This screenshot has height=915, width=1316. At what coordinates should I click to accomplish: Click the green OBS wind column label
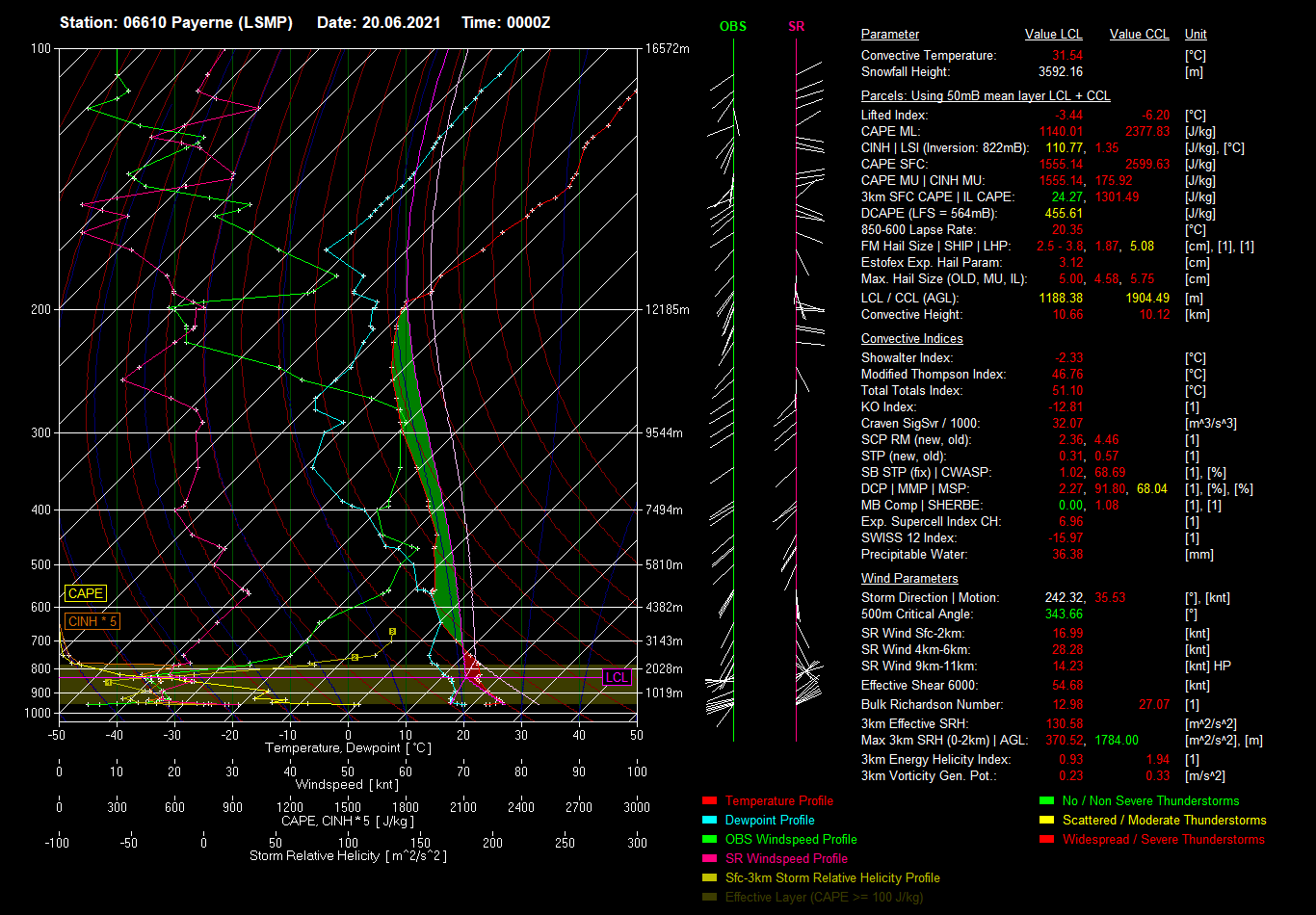(732, 27)
